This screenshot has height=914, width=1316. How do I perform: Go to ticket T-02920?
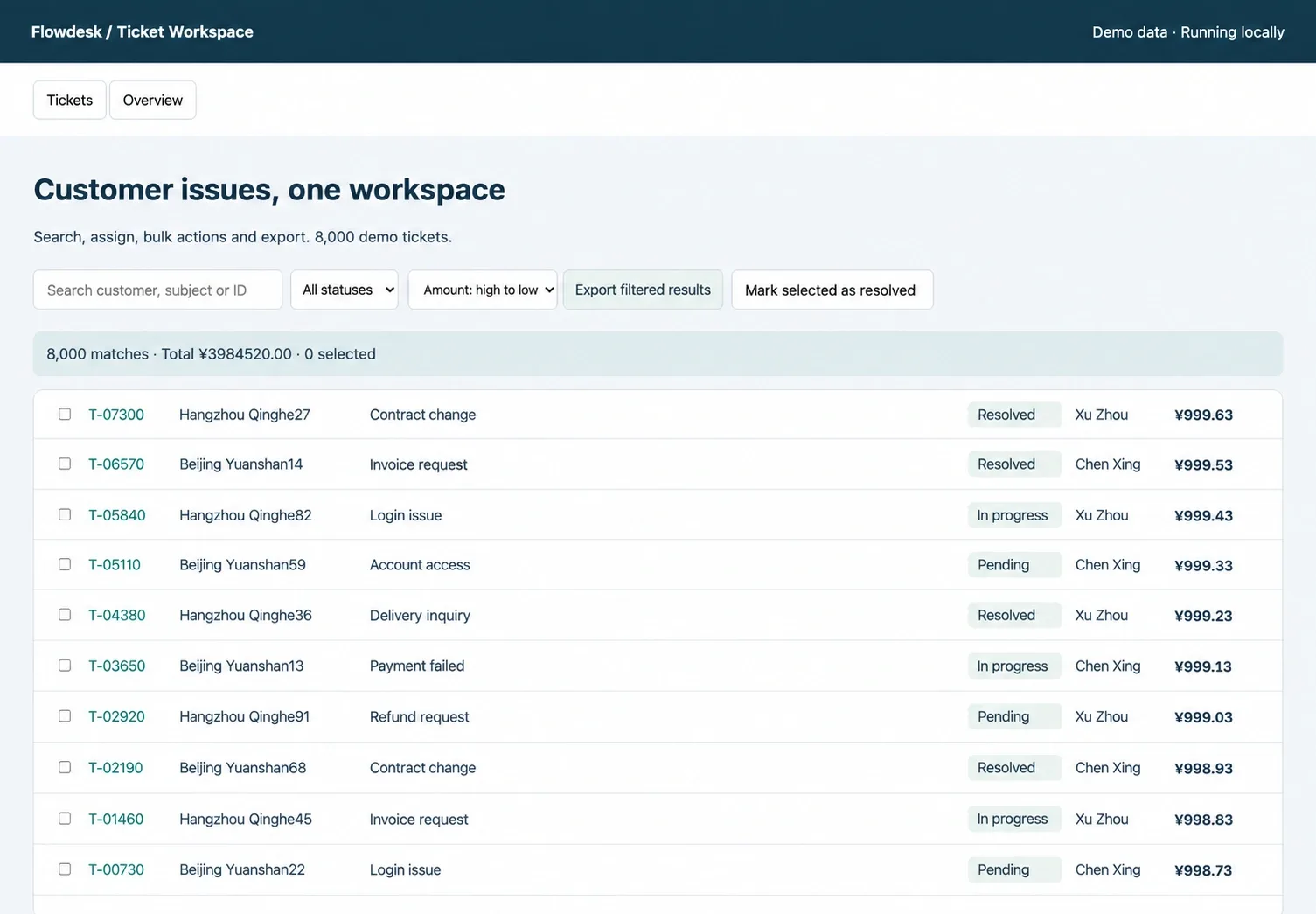tap(116, 717)
